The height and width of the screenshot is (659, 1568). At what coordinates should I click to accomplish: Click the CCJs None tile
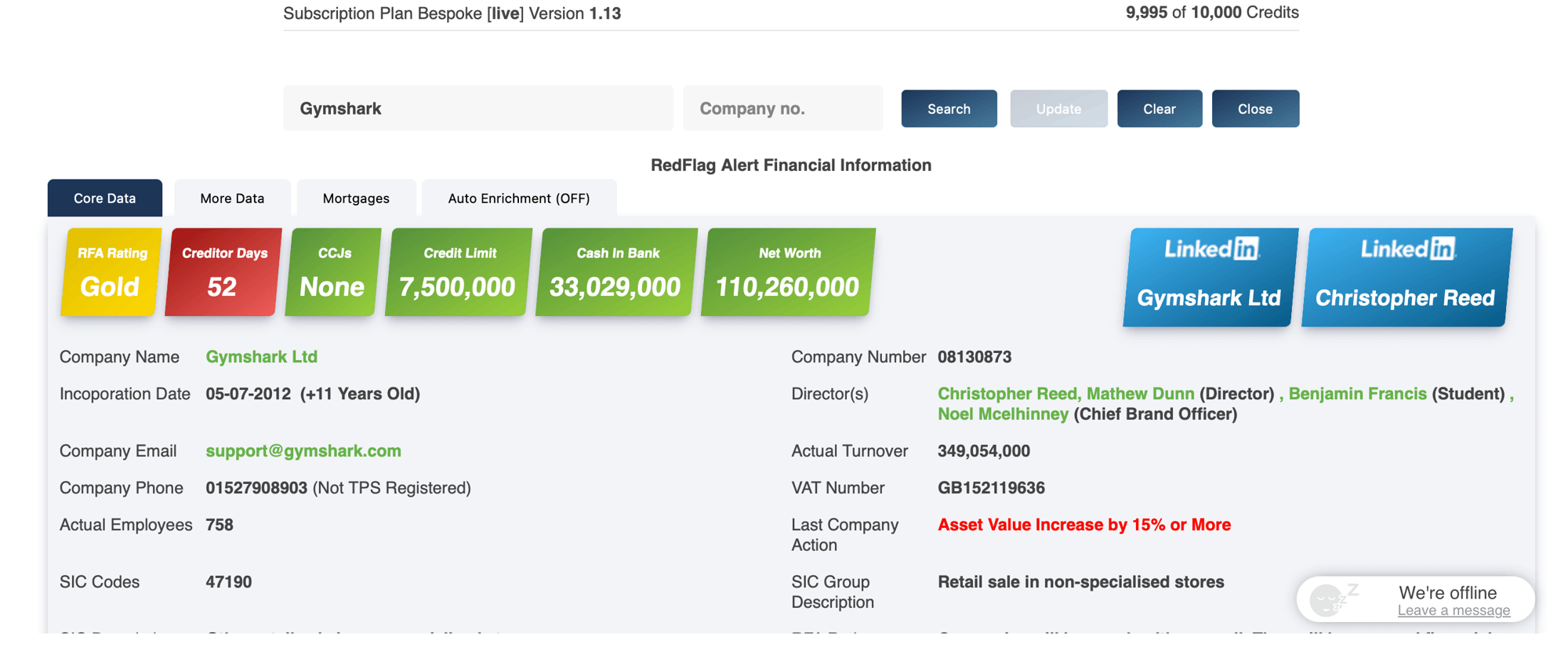pyautogui.click(x=333, y=272)
